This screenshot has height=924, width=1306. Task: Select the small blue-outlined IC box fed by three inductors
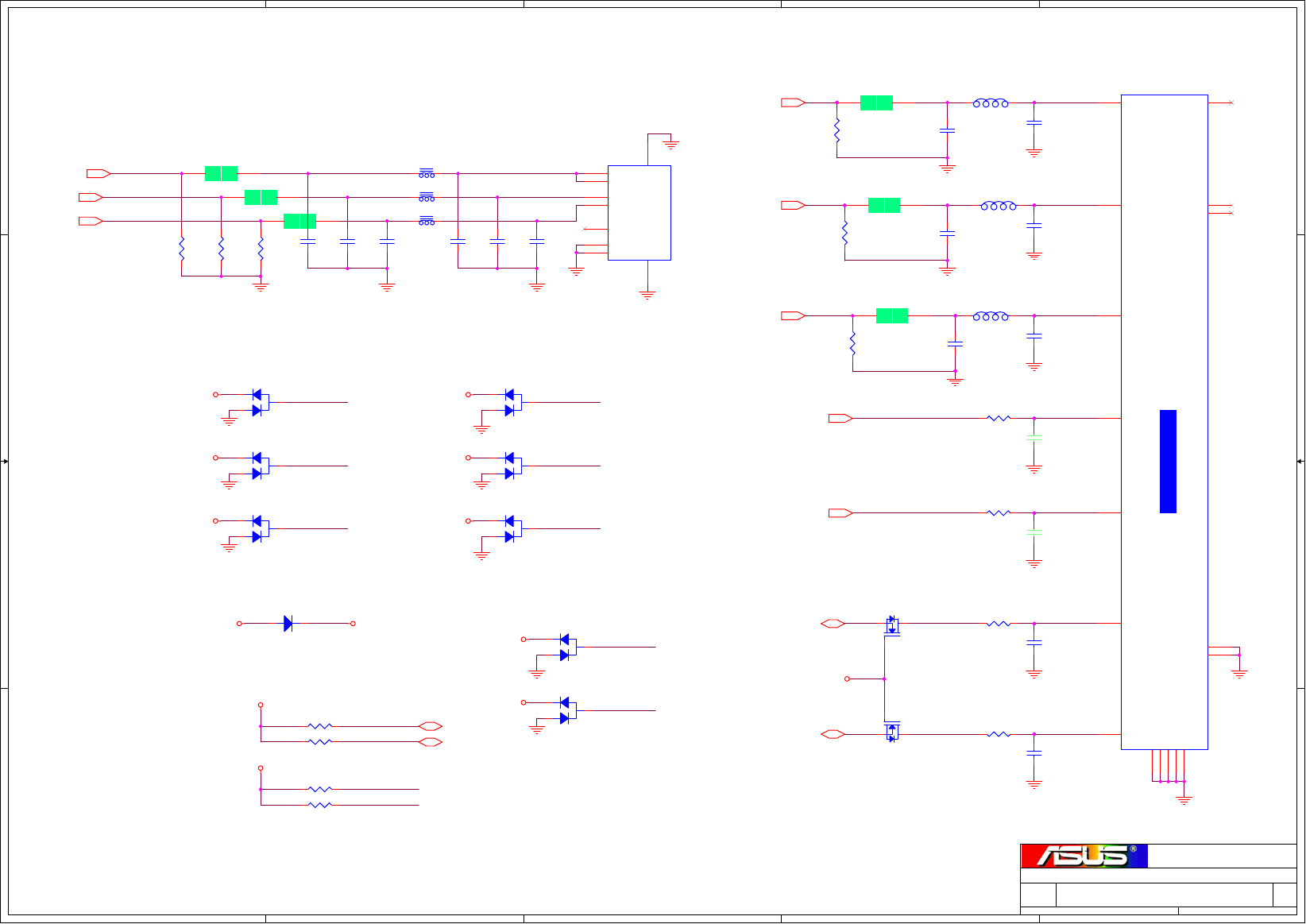[639, 213]
